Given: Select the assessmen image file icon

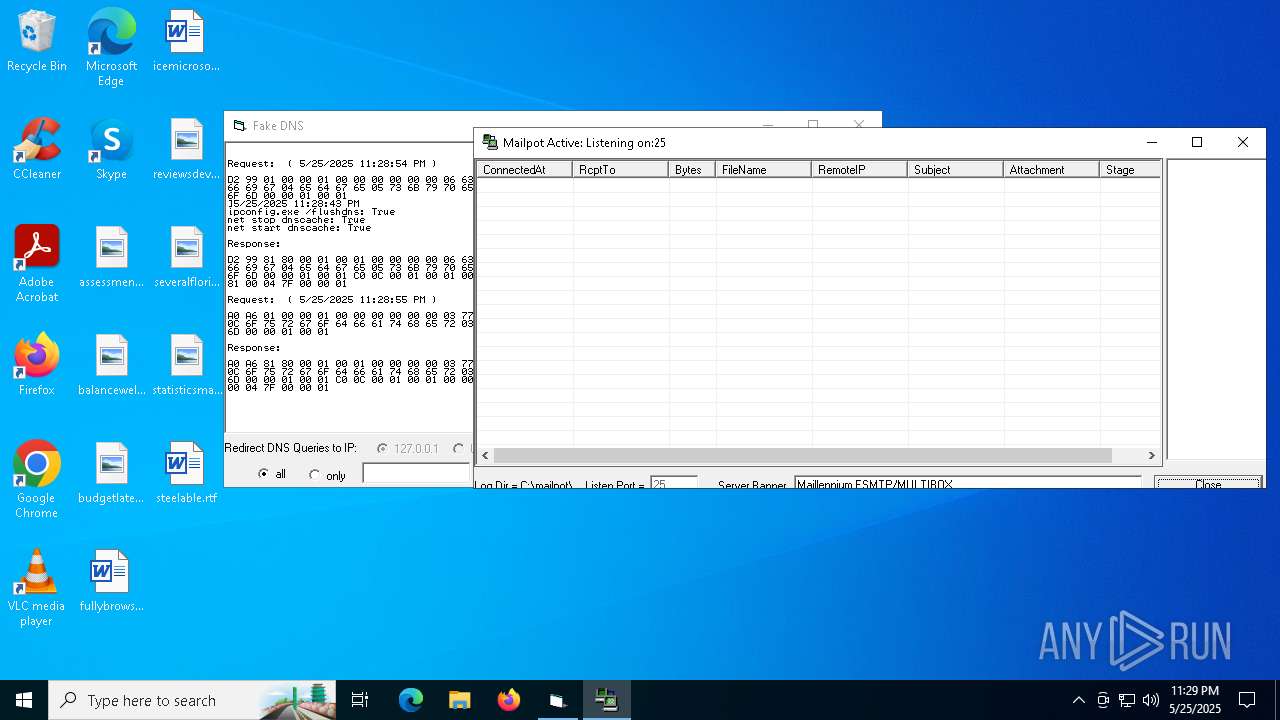Looking at the screenshot, I should [x=111, y=257].
